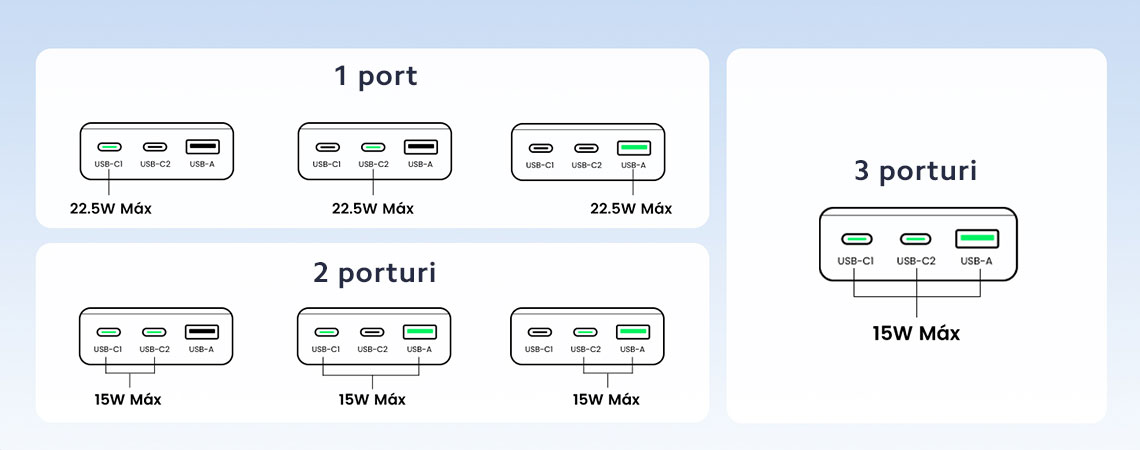
Task: Click the 22.5W Máx label below the lit USB-A port
Action: (x=631, y=209)
